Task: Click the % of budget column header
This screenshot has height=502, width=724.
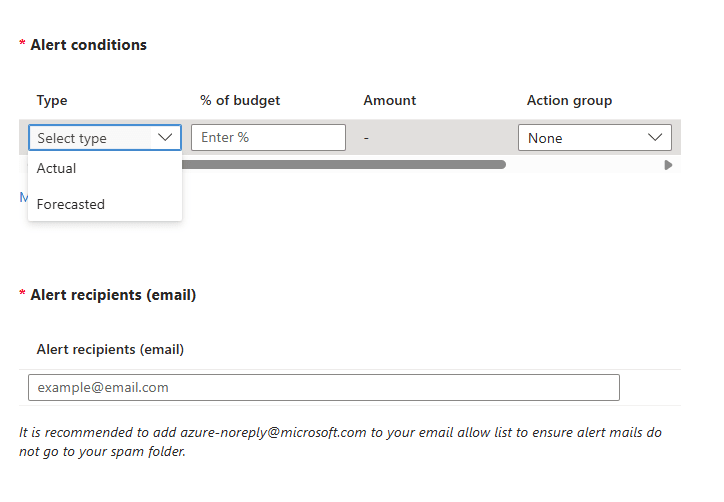Action: (x=240, y=100)
